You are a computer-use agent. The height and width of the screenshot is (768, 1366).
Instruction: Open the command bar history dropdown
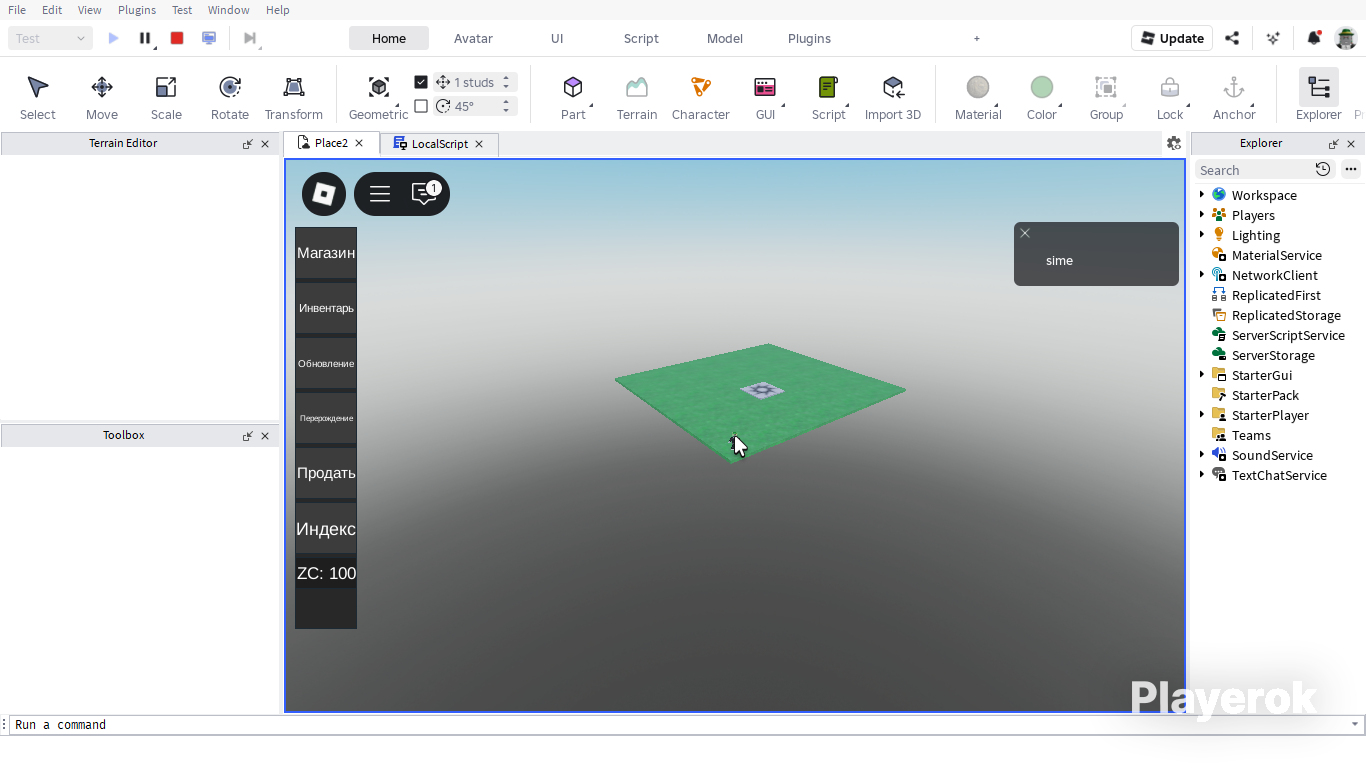point(1355,725)
